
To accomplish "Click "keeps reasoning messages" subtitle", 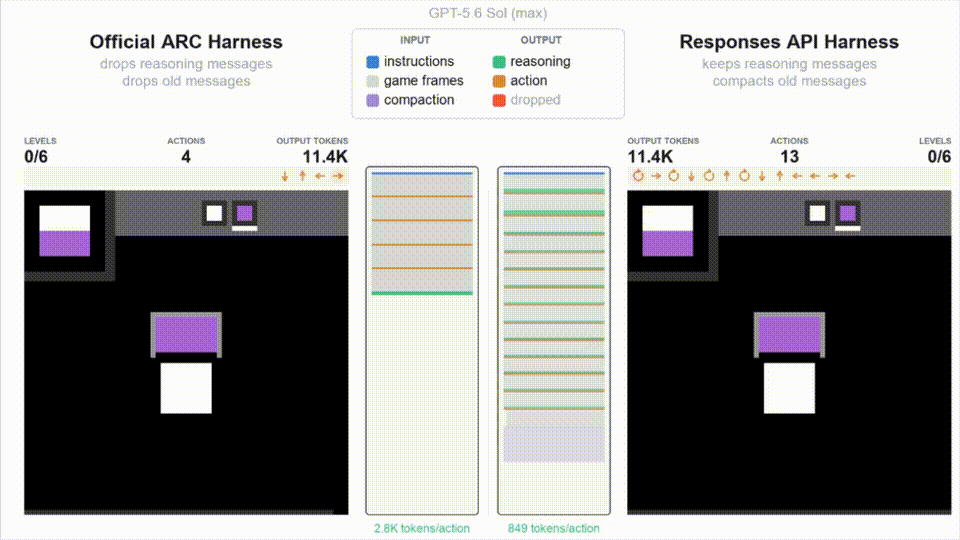I will (789, 64).
